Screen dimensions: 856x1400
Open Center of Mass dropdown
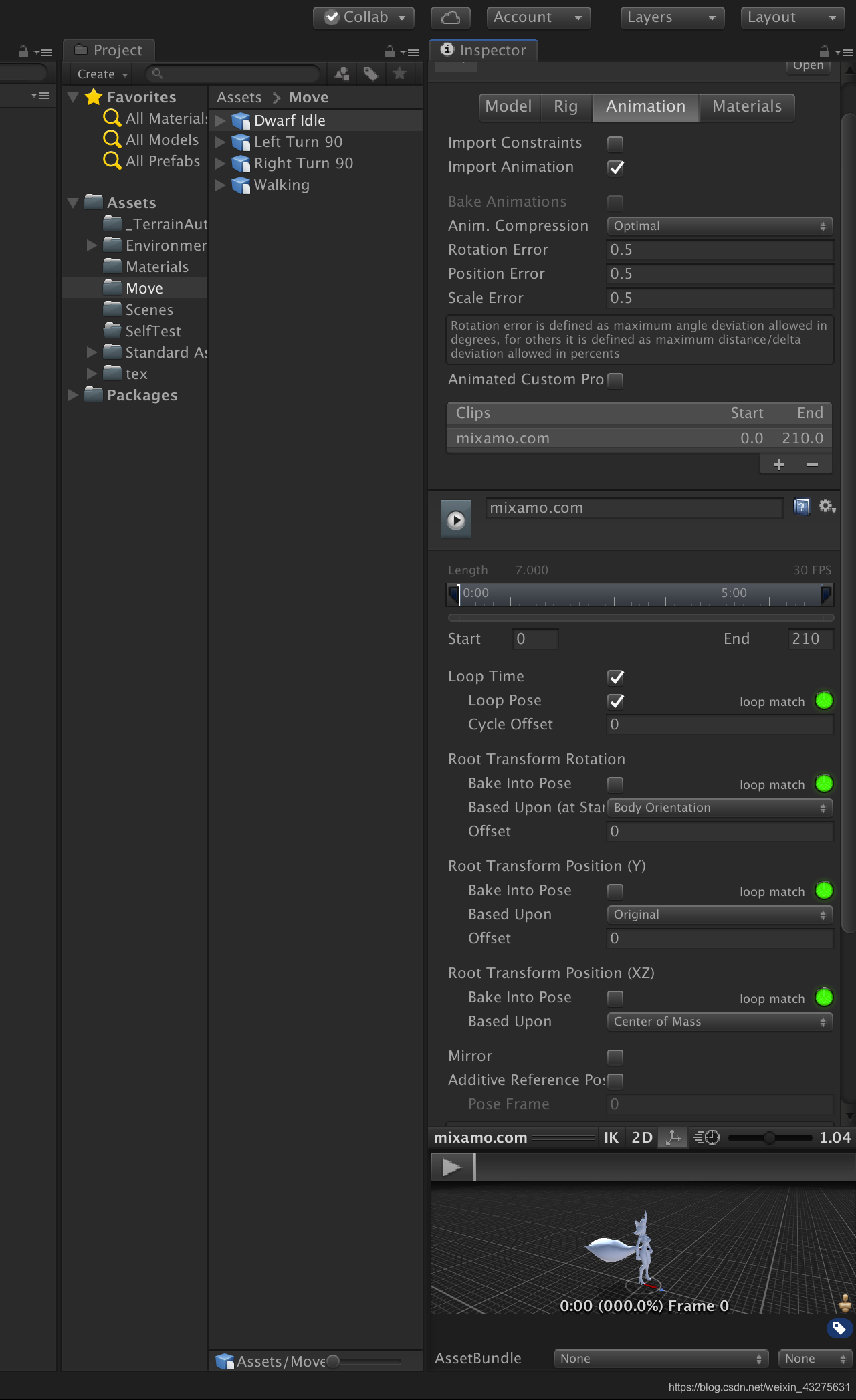click(x=720, y=1022)
